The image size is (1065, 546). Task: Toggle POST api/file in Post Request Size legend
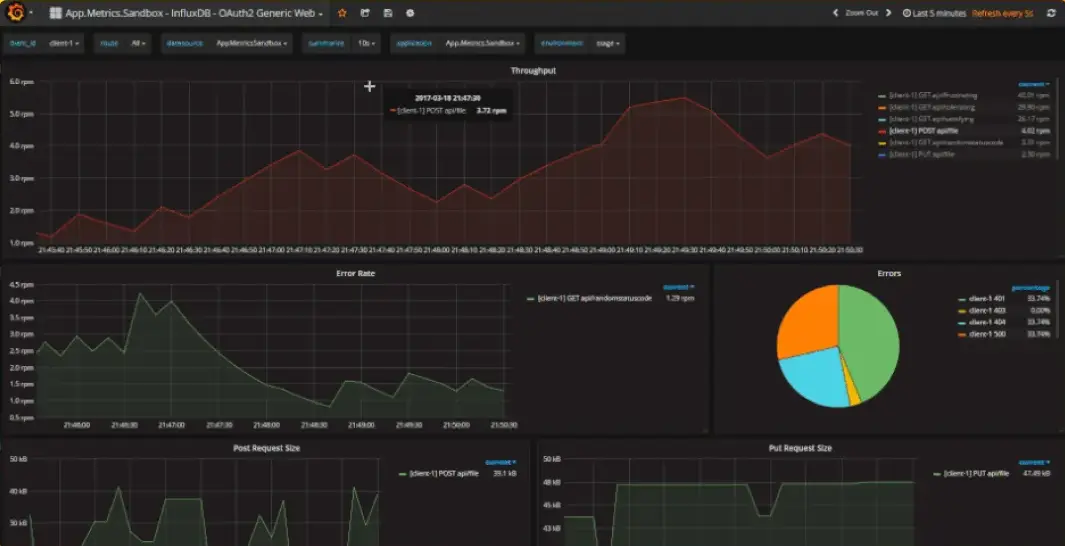[x=444, y=473]
